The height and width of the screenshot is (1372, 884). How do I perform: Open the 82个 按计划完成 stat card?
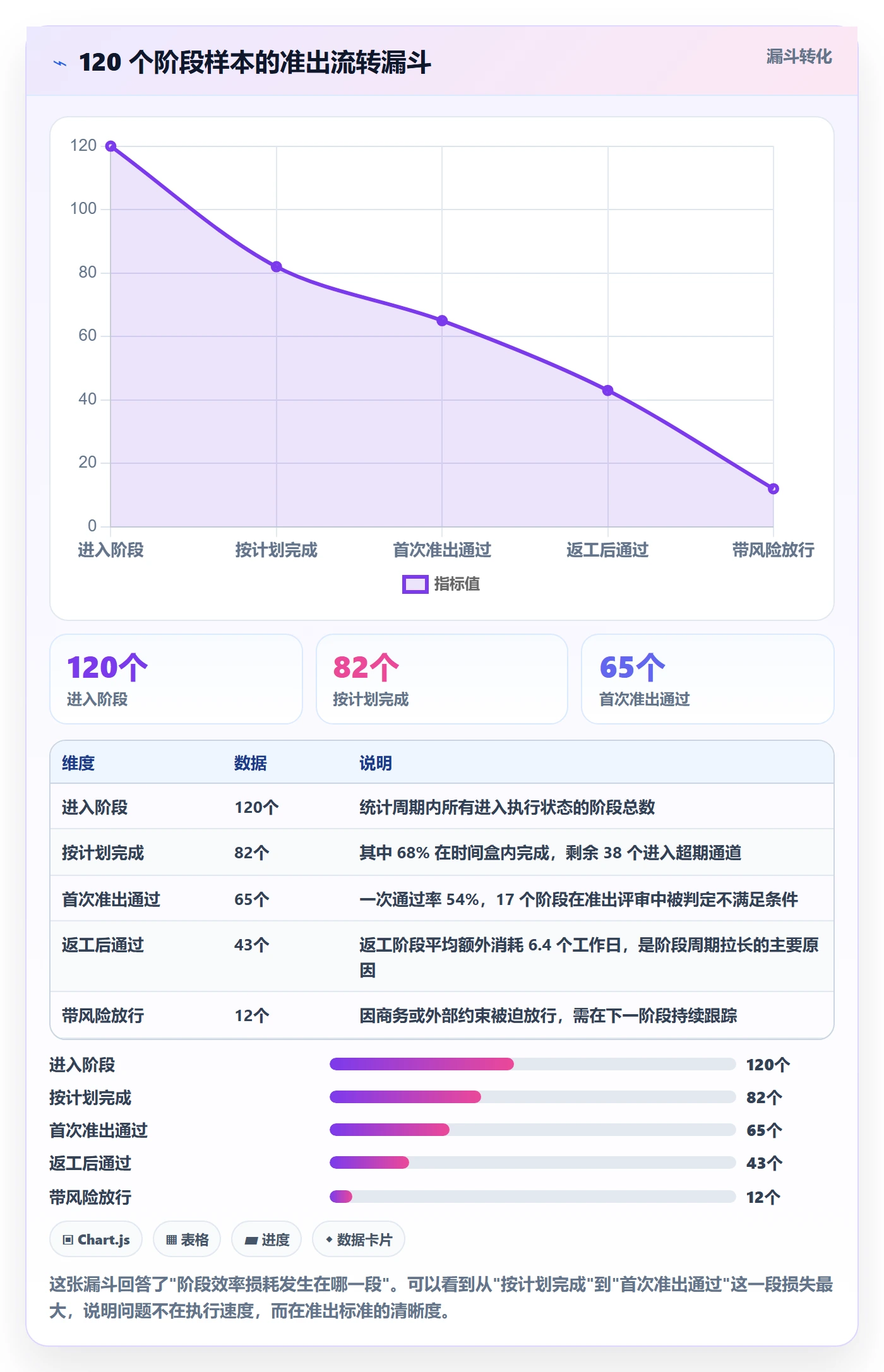pos(442,679)
